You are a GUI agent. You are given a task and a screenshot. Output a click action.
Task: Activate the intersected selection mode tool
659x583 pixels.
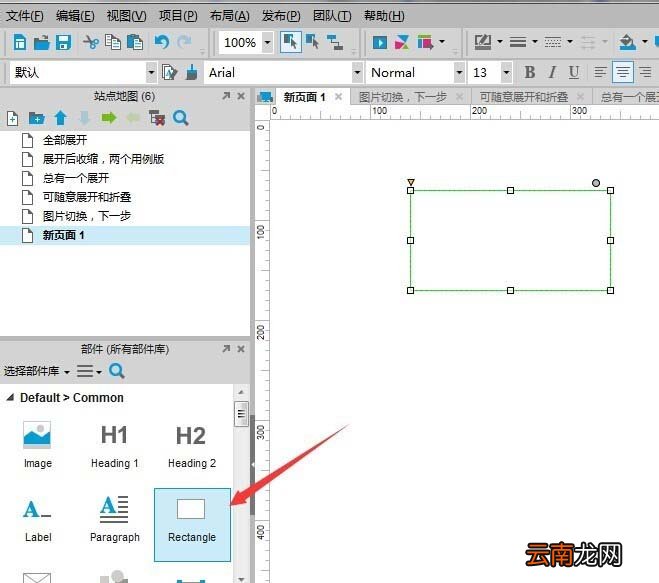tap(290, 42)
